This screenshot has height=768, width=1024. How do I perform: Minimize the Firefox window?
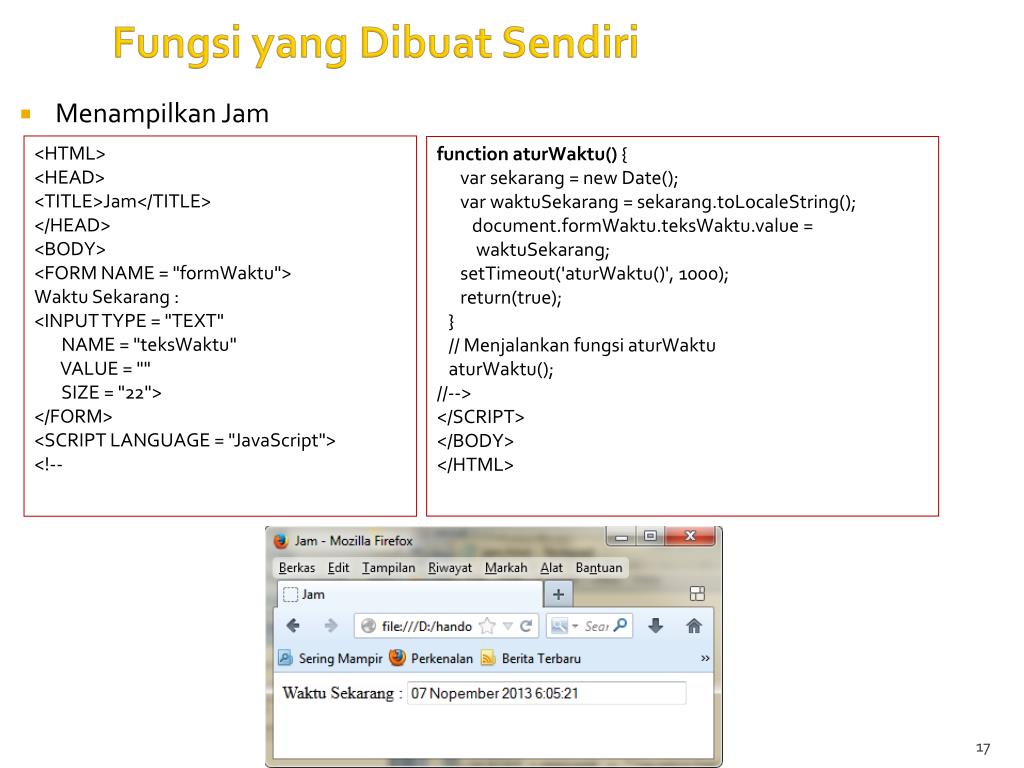[x=621, y=537]
